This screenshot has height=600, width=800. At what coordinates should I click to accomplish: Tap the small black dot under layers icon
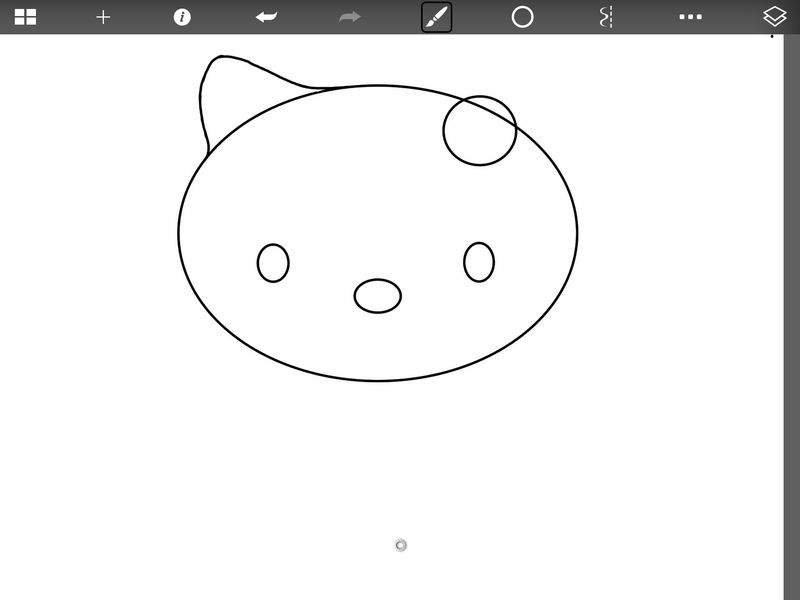tap(771, 37)
